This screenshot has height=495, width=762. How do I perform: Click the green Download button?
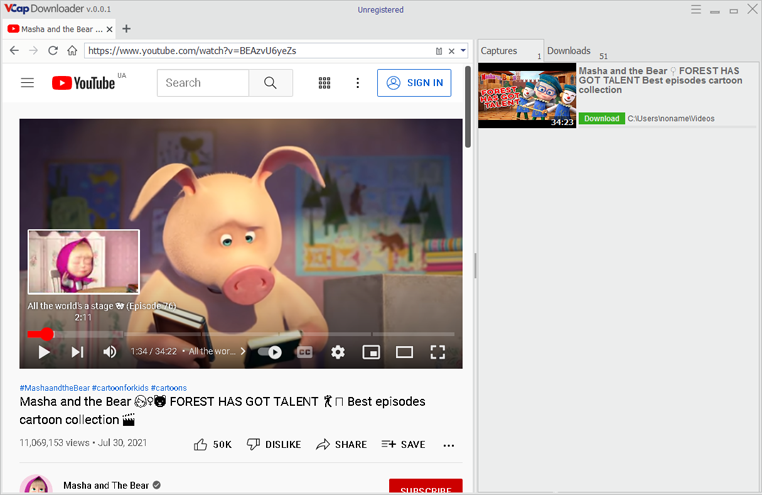click(601, 119)
